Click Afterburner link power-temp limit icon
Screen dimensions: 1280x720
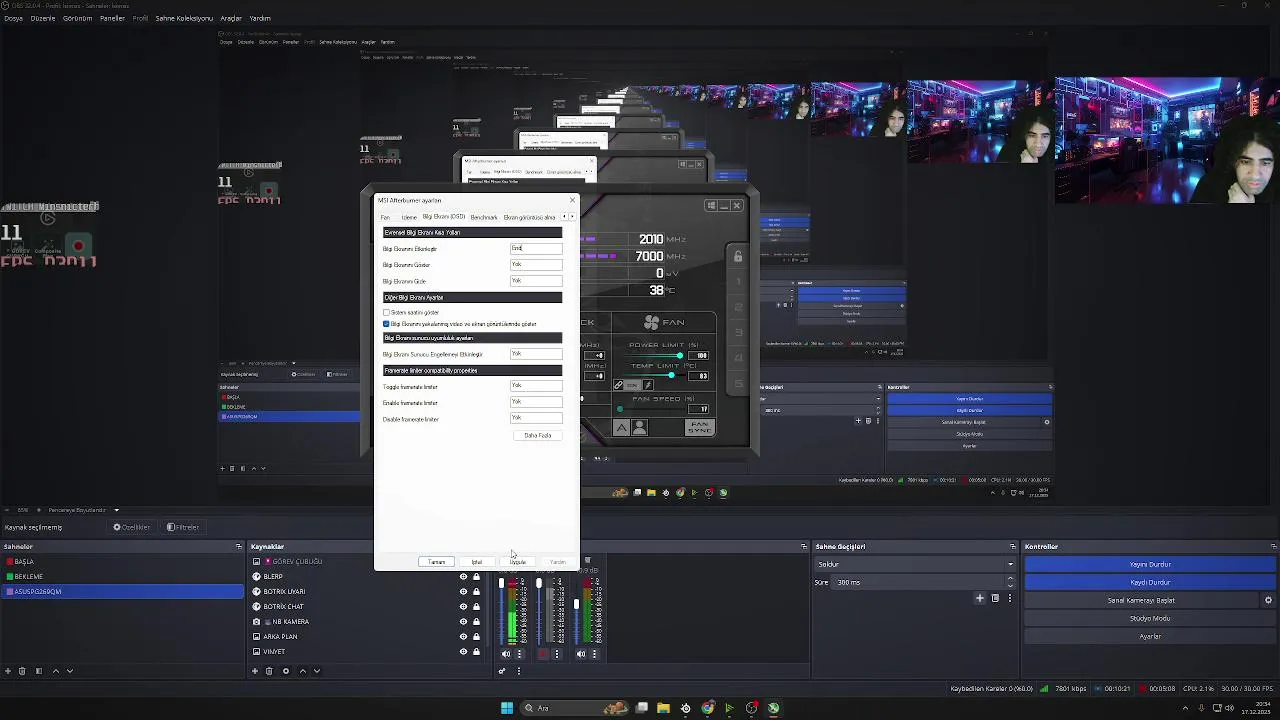[x=618, y=385]
